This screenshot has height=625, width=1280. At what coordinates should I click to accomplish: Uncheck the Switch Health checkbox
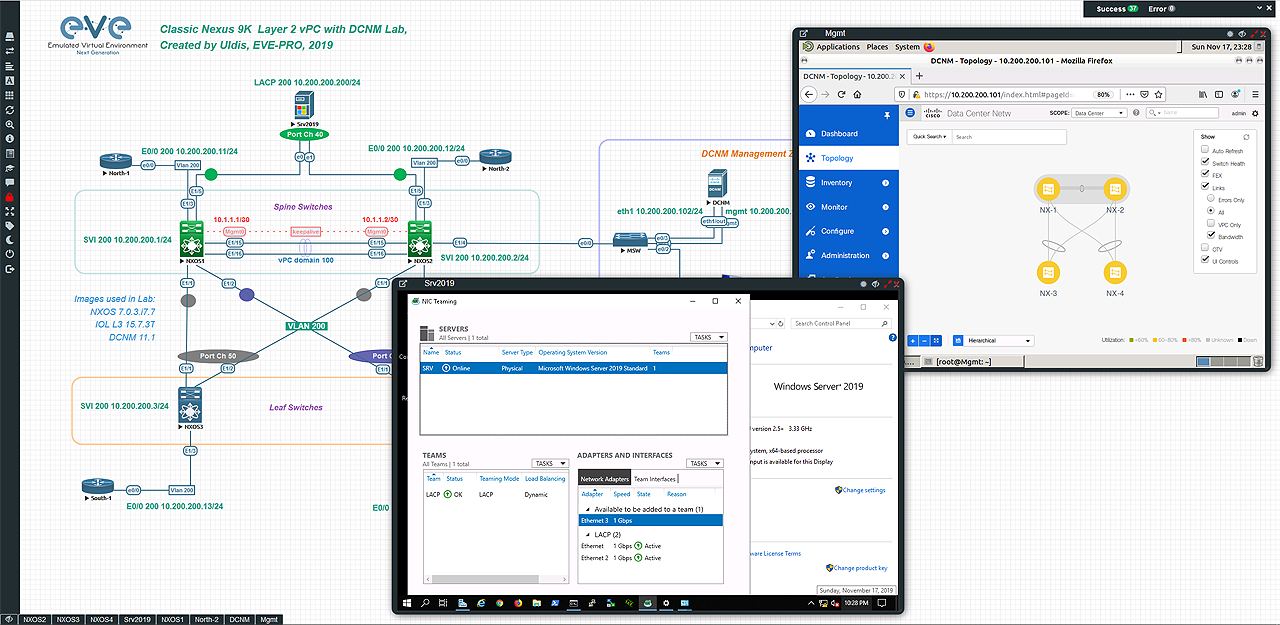coord(1205,162)
